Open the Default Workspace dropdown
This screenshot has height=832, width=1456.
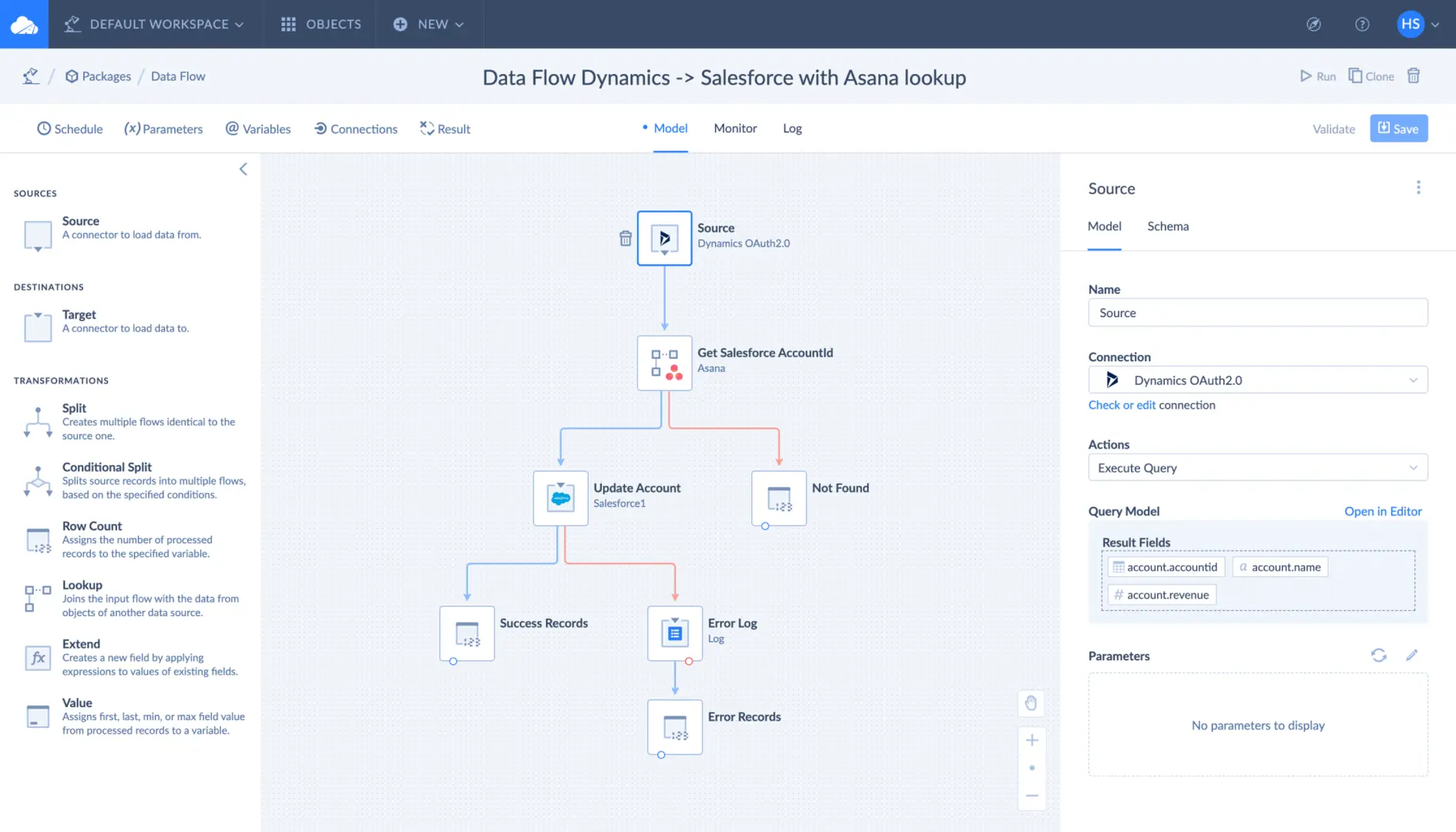tap(155, 25)
